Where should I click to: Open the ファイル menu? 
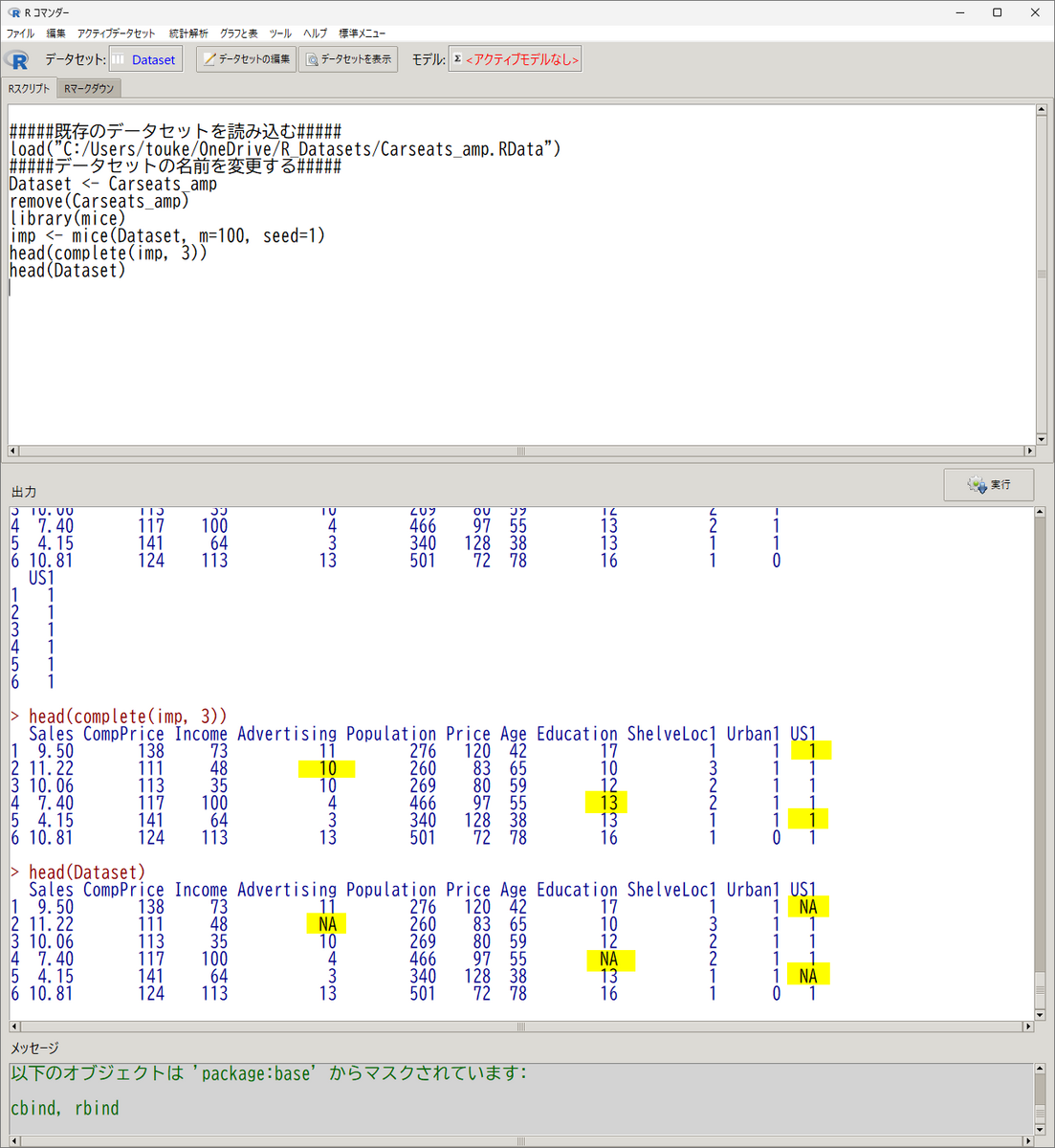pos(20,33)
